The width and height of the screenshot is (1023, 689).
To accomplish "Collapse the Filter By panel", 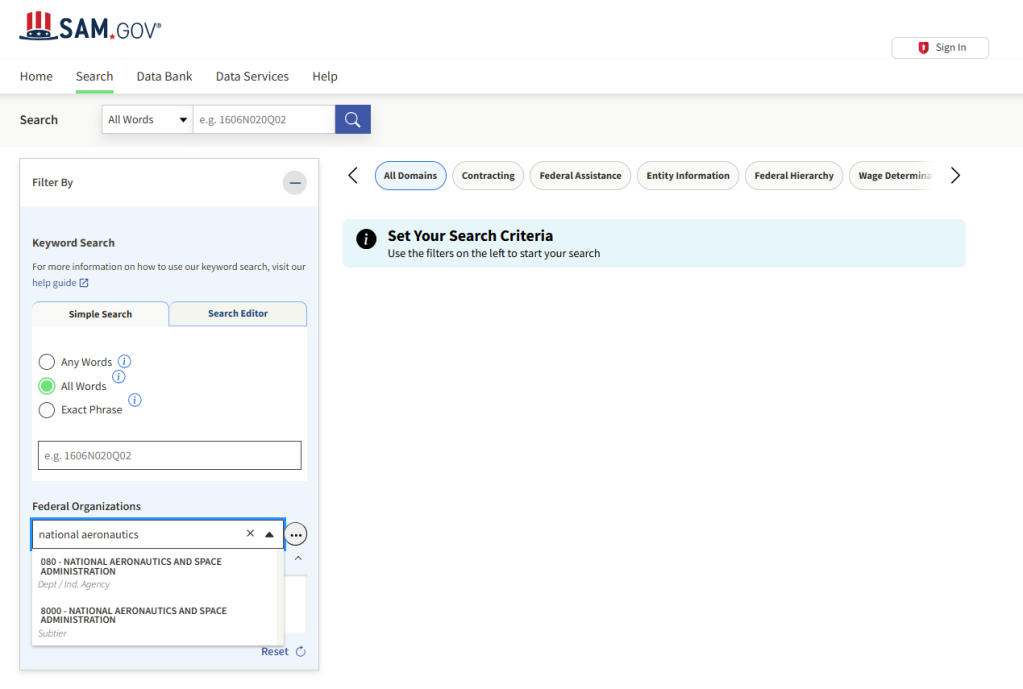I will tap(294, 183).
